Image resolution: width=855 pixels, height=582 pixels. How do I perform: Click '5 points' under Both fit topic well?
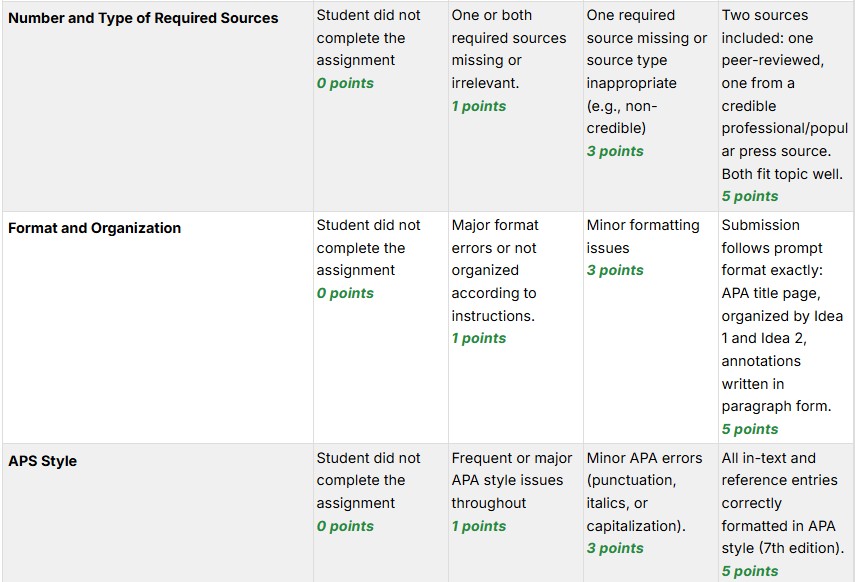[x=749, y=196]
